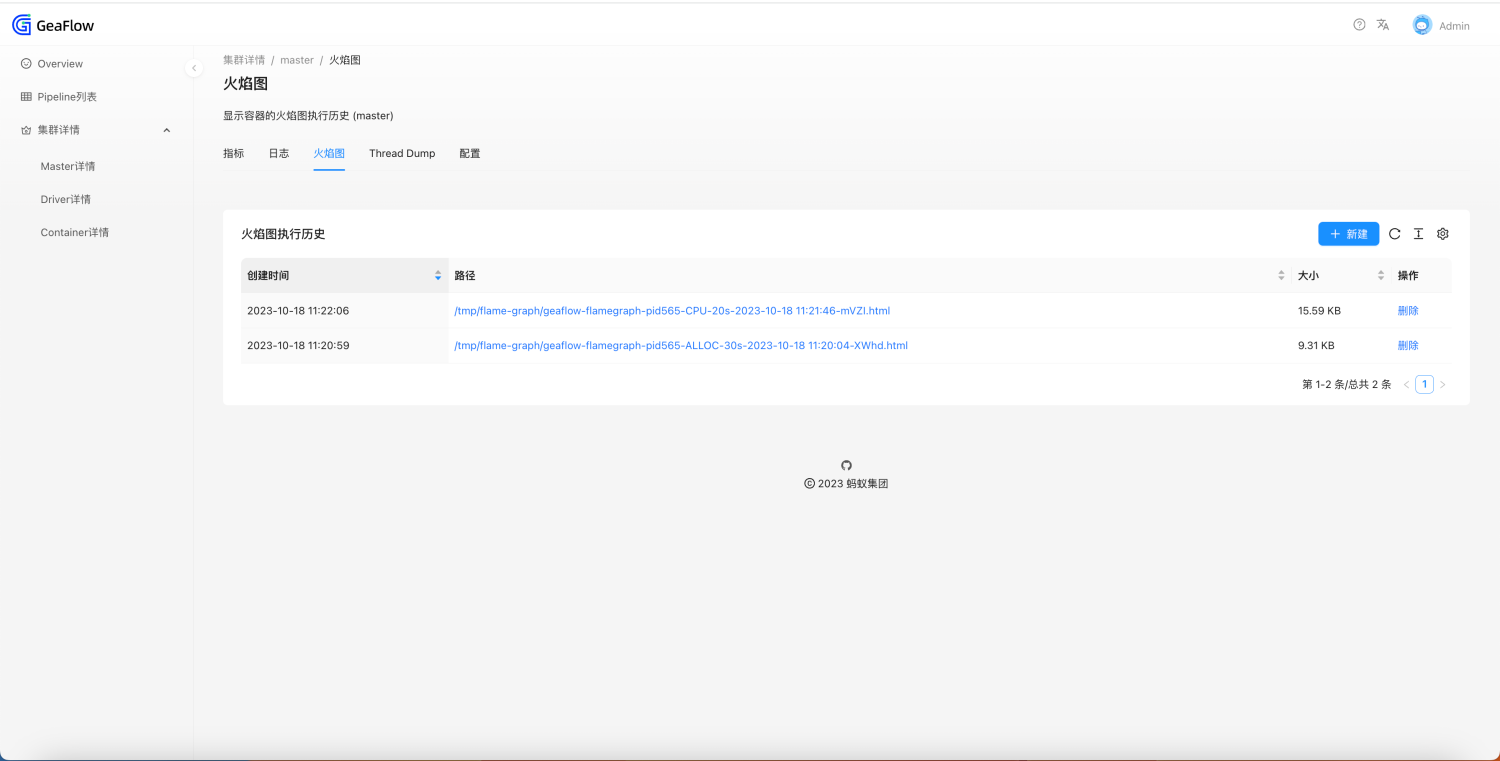This screenshot has width=1500, height=761.
Task: Select page 1 in pagination
Action: click(1424, 384)
